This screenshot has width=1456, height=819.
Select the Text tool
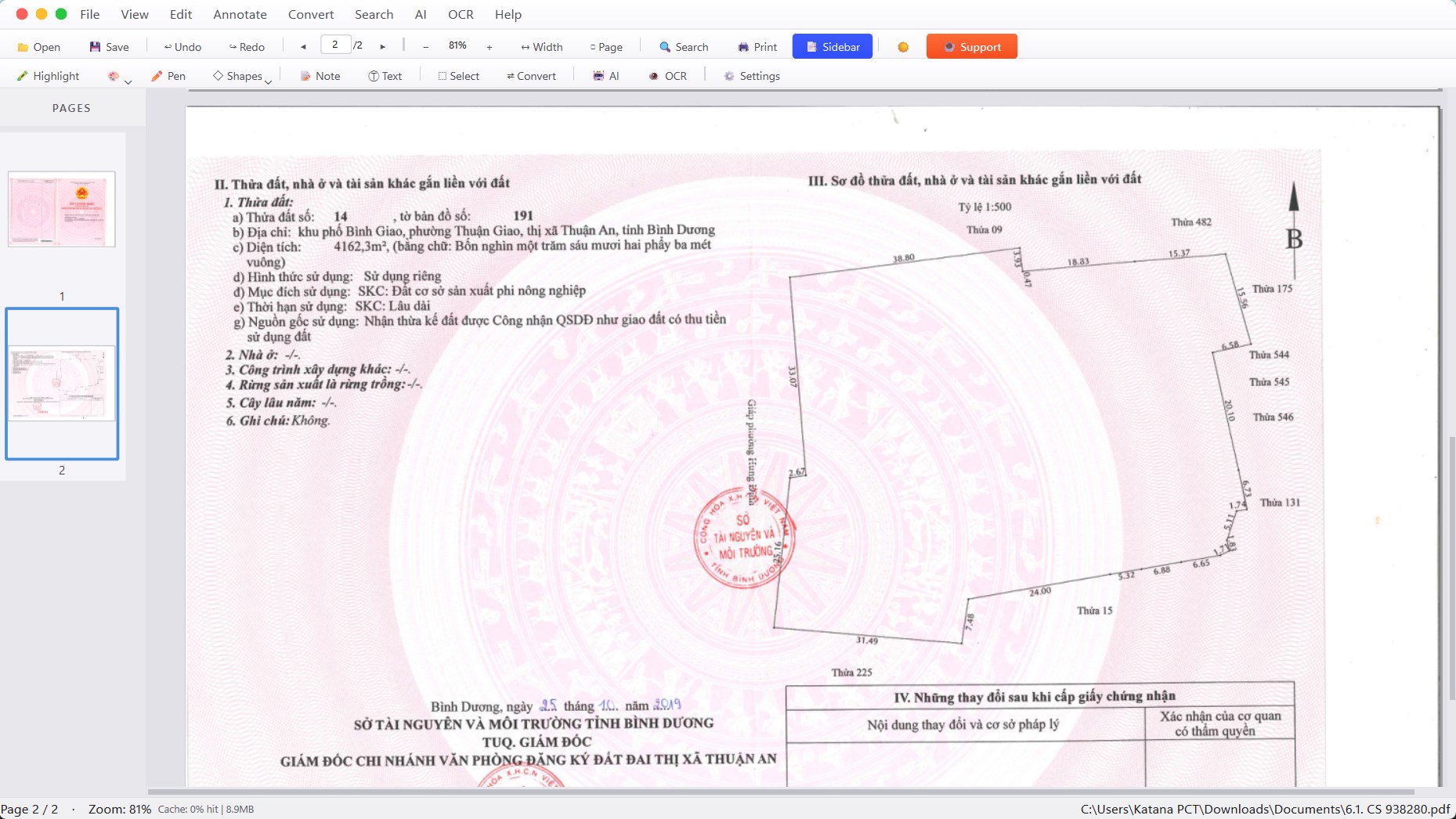coord(385,76)
